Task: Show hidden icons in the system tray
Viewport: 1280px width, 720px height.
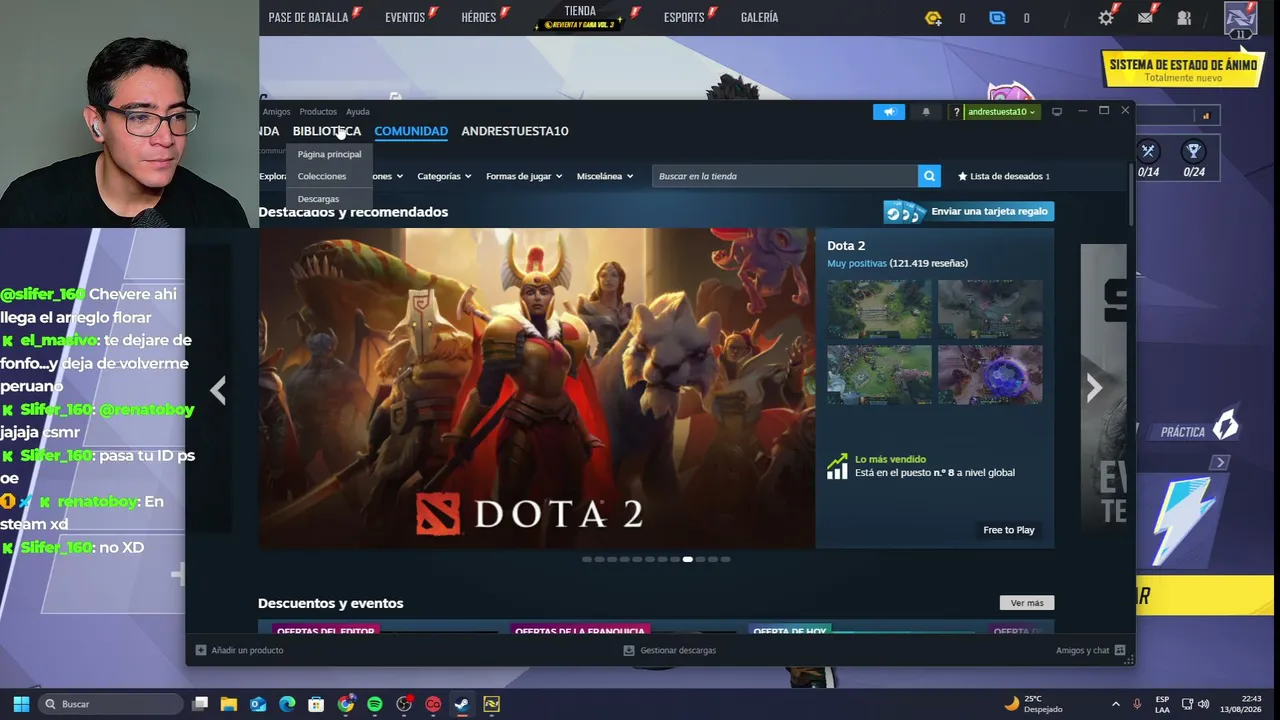Action: click(x=1116, y=704)
